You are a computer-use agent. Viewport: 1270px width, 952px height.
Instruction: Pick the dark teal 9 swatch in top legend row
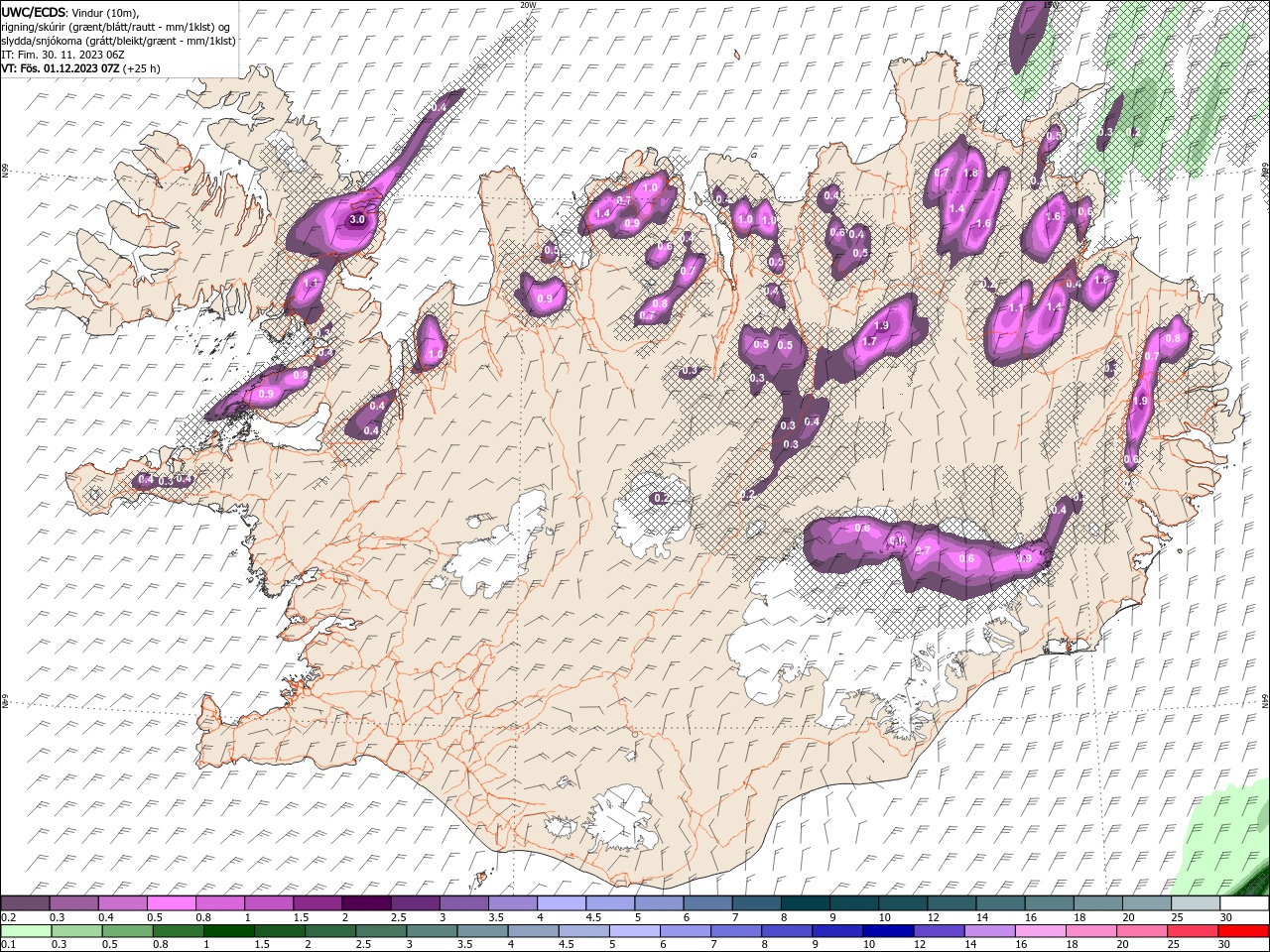(853, 903)
